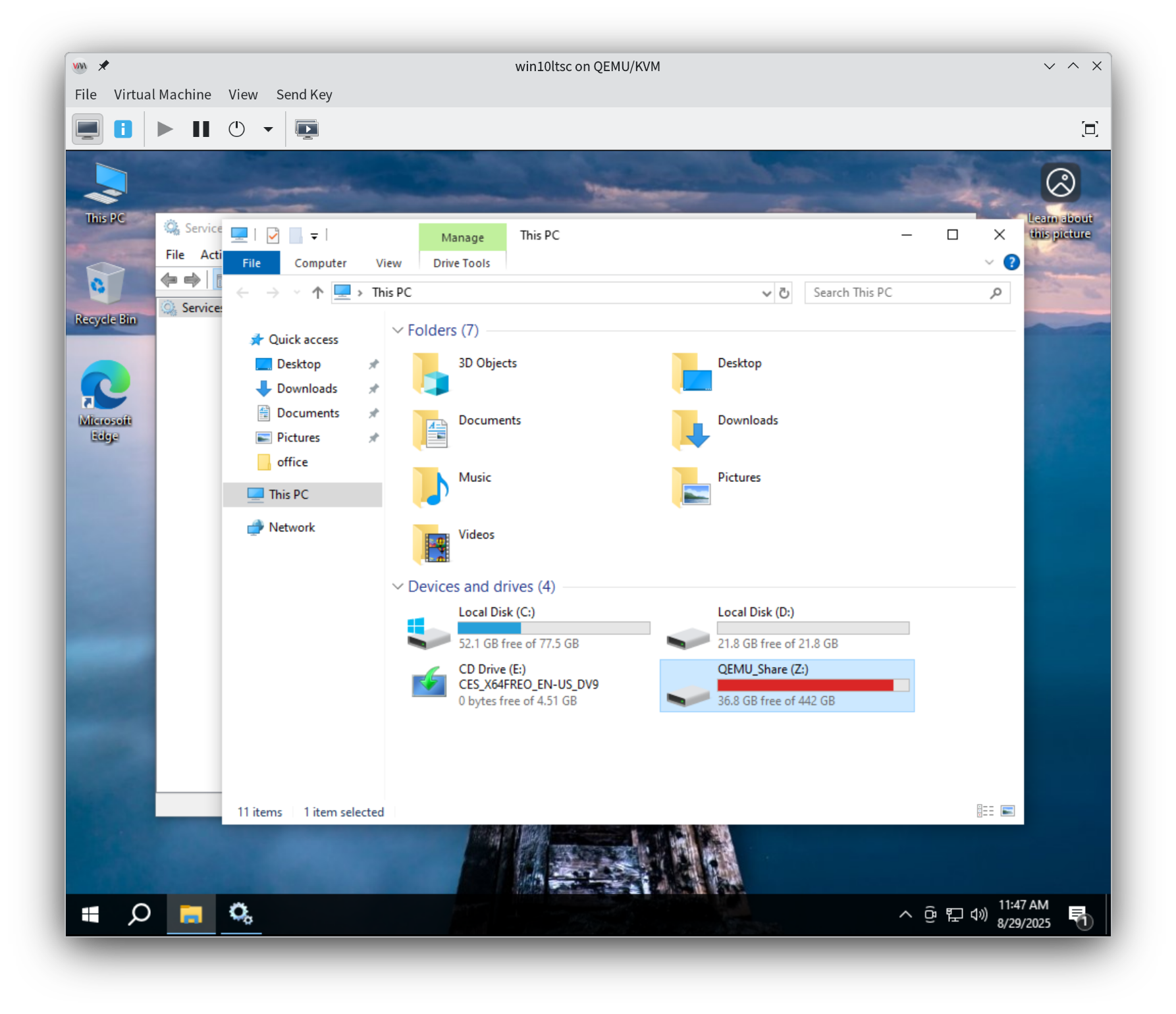Open shutdown options dropdown arrow
The image size is (1176, 1014).
pyautogui.click(x=268, y=129)
